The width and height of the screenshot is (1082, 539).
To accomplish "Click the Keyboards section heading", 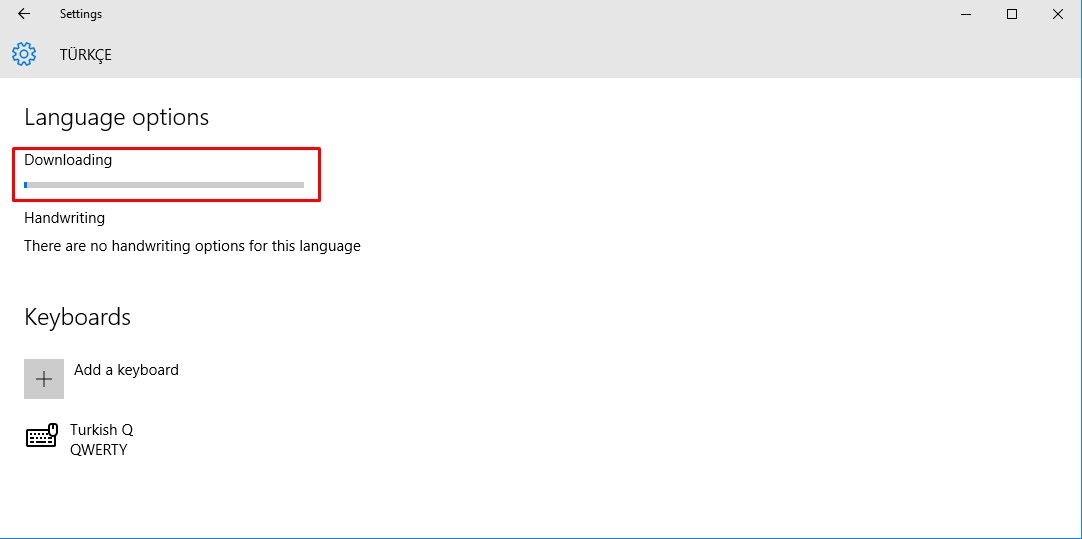I will [77, 317].
